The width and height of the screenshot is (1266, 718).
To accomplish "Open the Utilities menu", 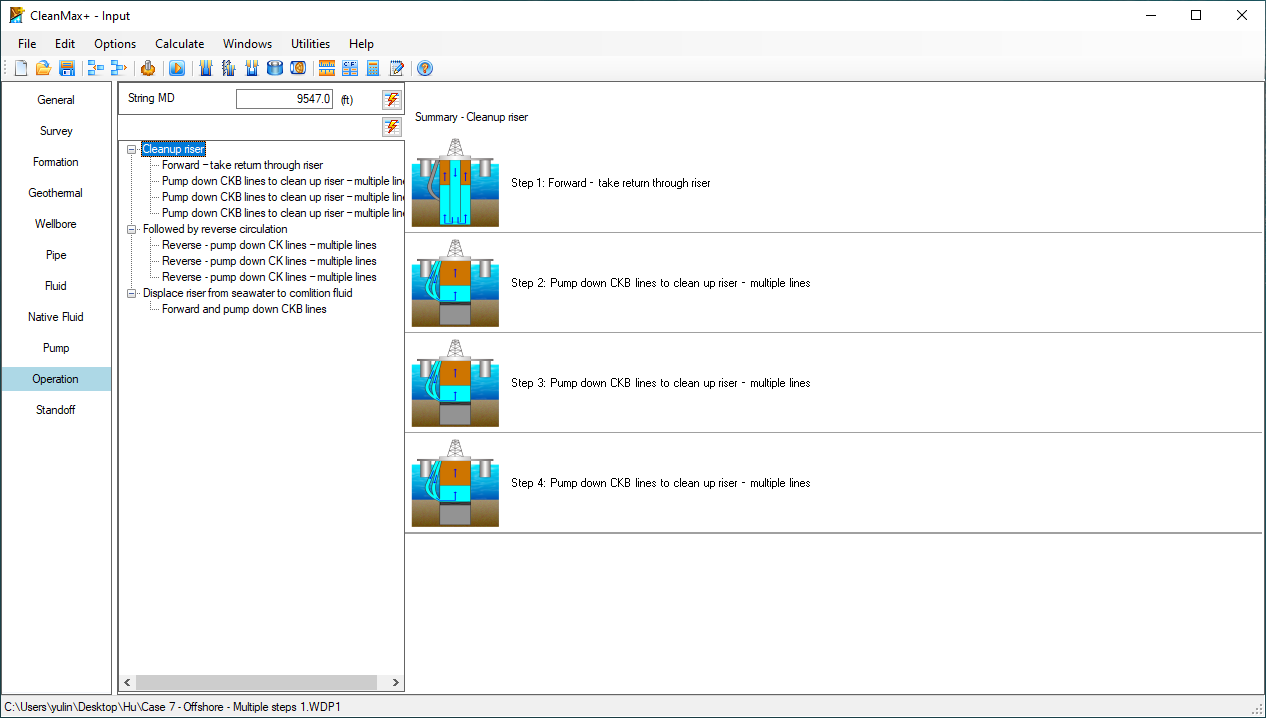I will click(310, 44).
